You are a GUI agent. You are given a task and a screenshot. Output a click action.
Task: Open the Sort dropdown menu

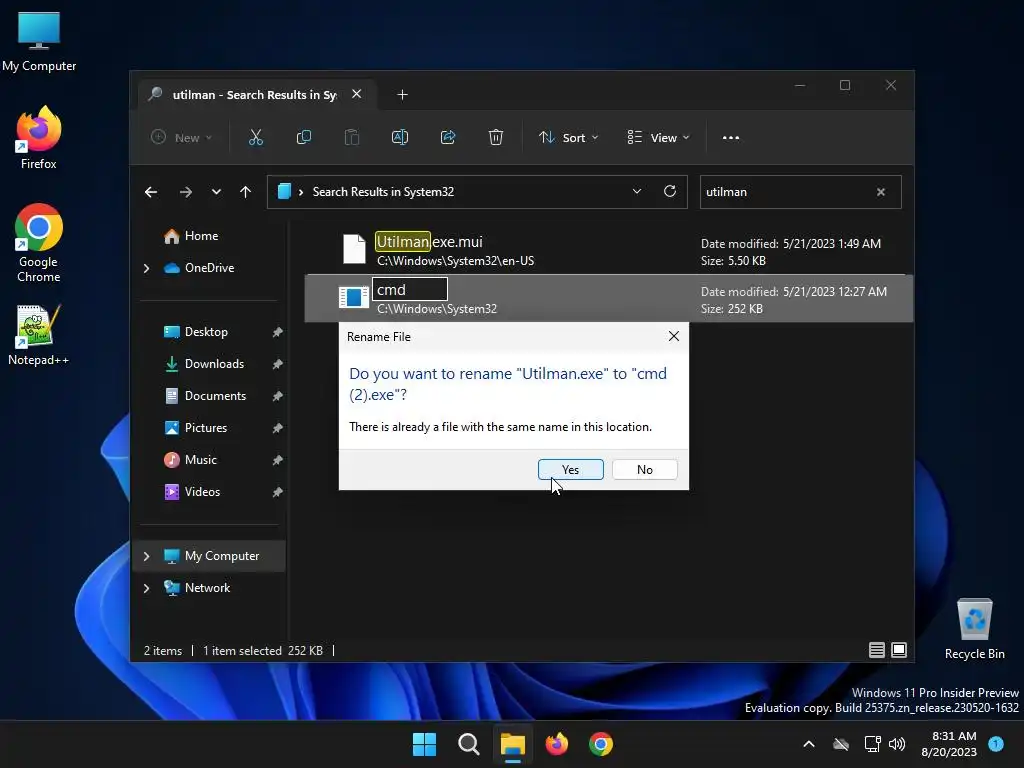point(568,137)
